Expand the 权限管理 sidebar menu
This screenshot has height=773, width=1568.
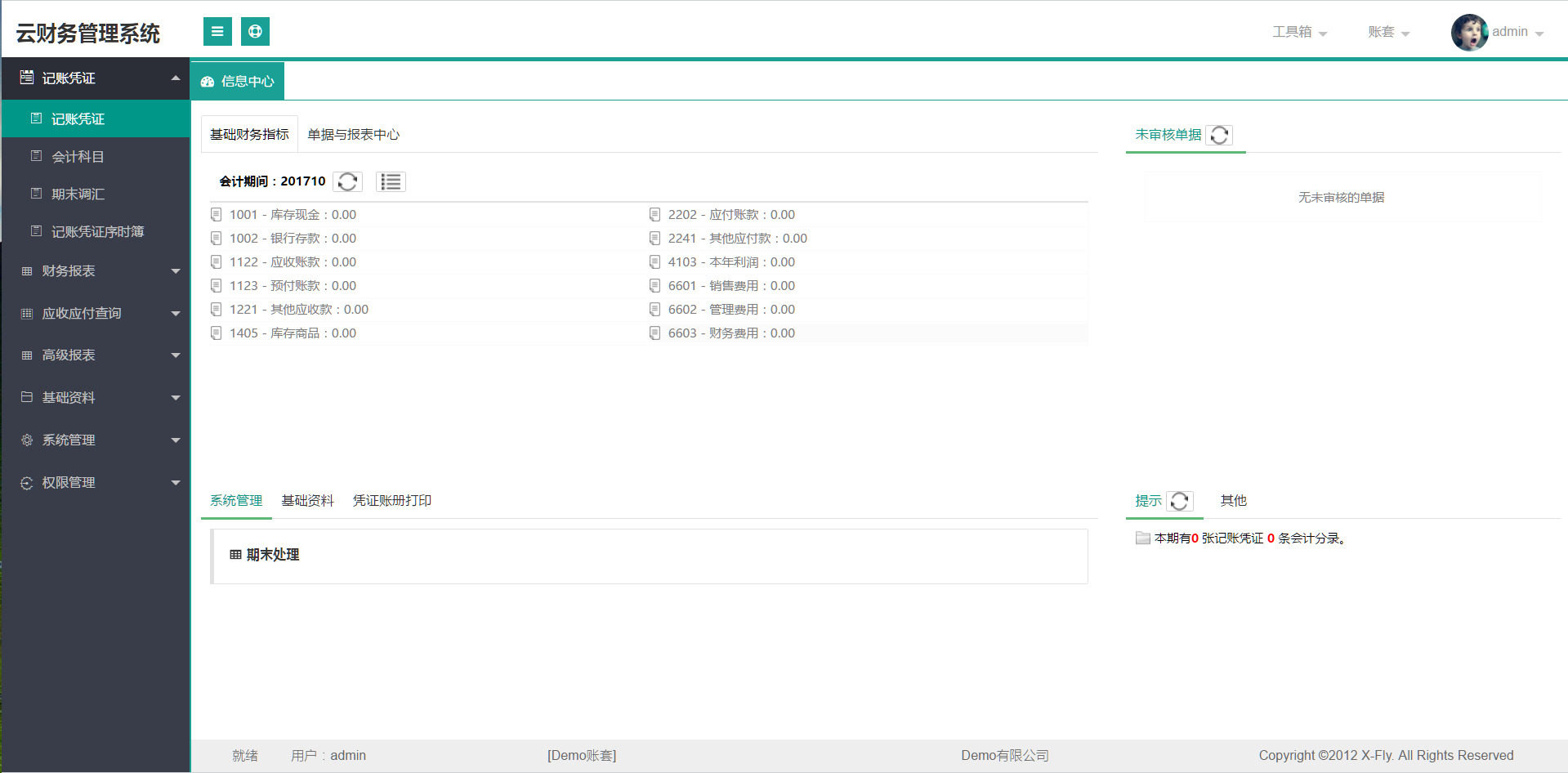point(96,483)
